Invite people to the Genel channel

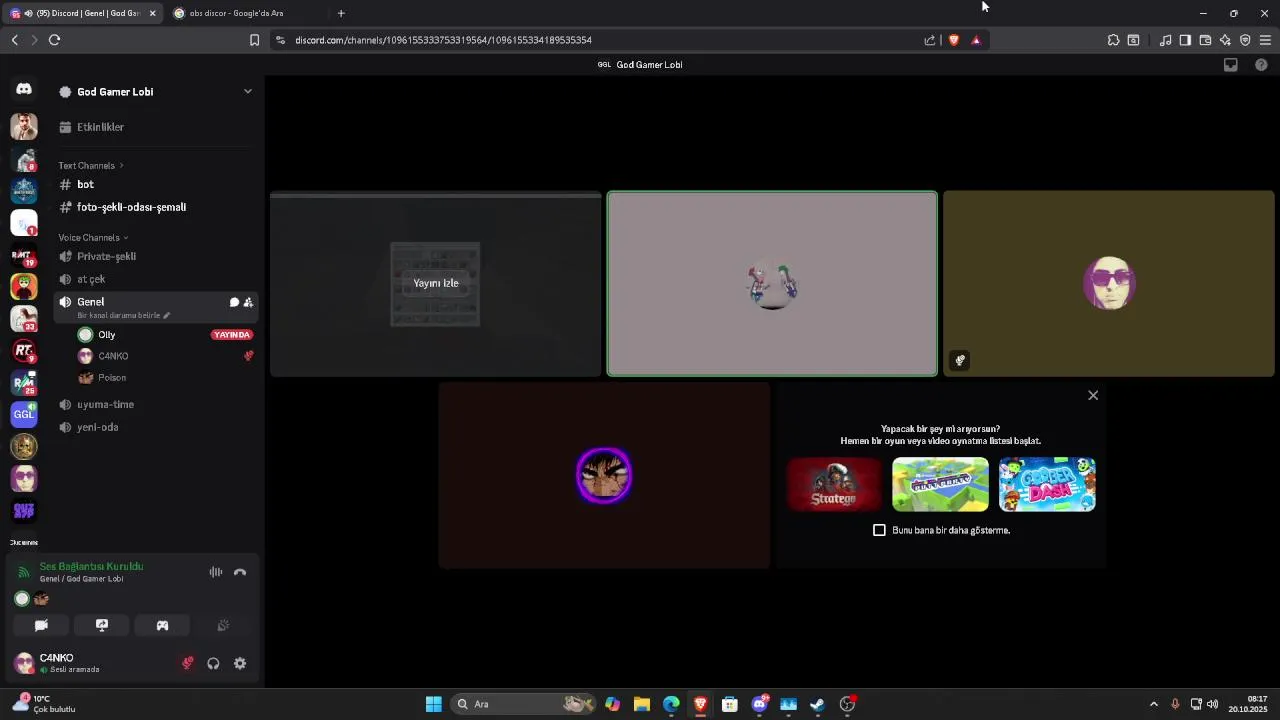248,302
